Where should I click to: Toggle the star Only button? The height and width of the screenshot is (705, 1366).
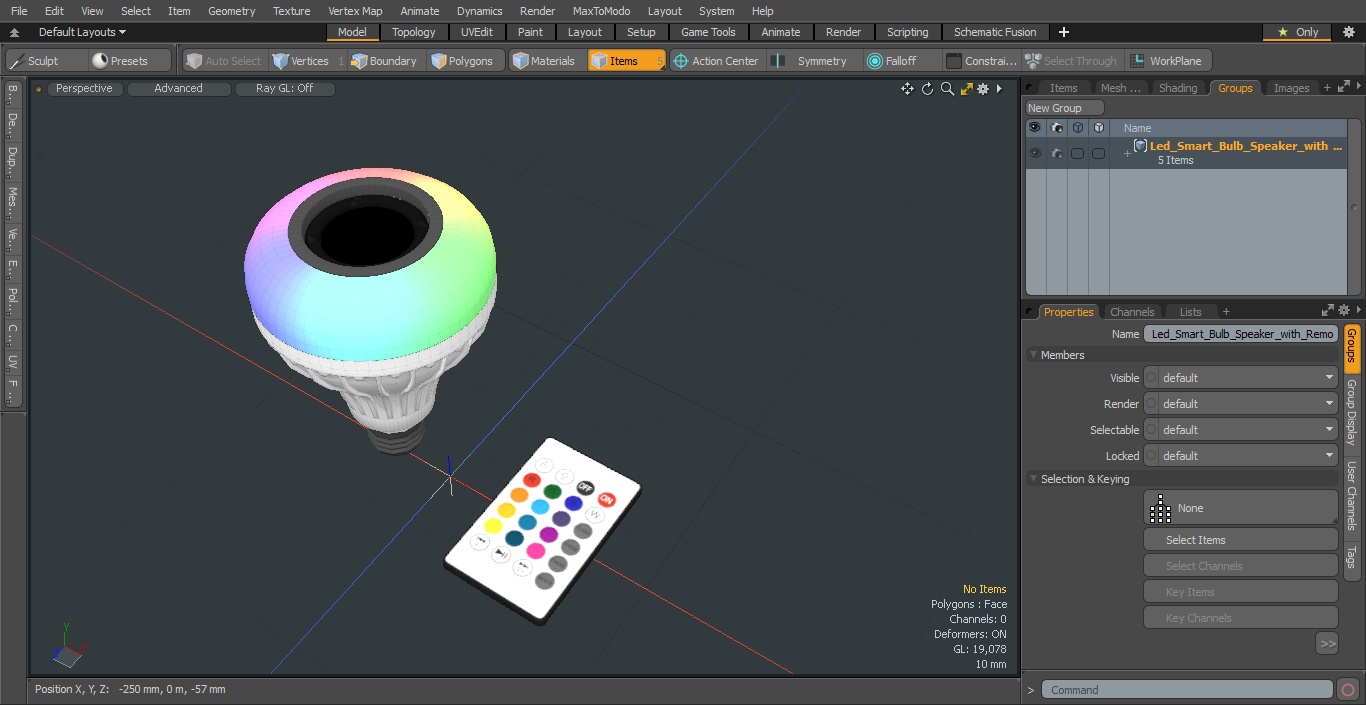click(1297, 32)
